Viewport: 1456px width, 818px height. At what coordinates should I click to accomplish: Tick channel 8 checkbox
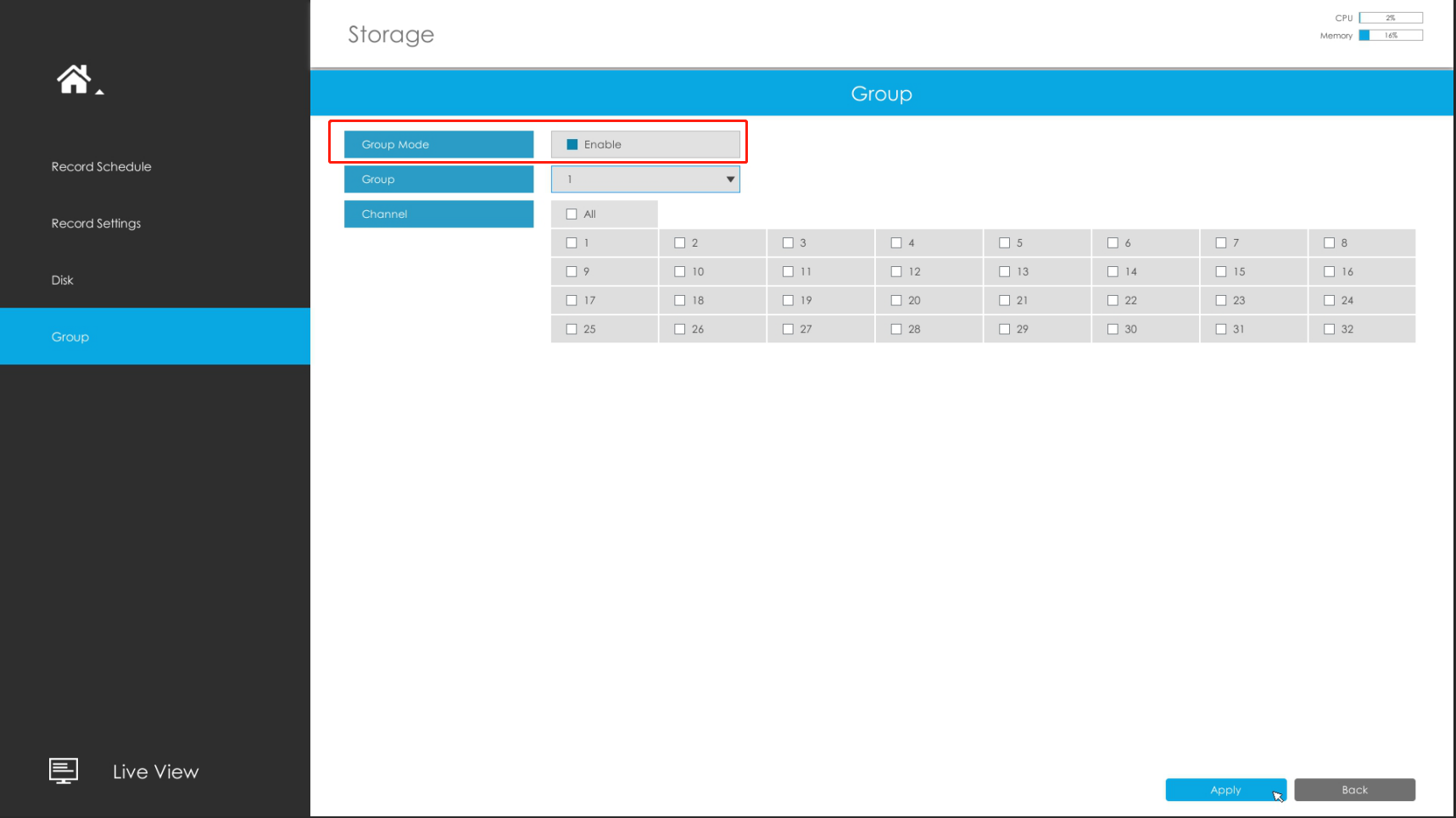pyautogui.click(x=1330, y=243)
